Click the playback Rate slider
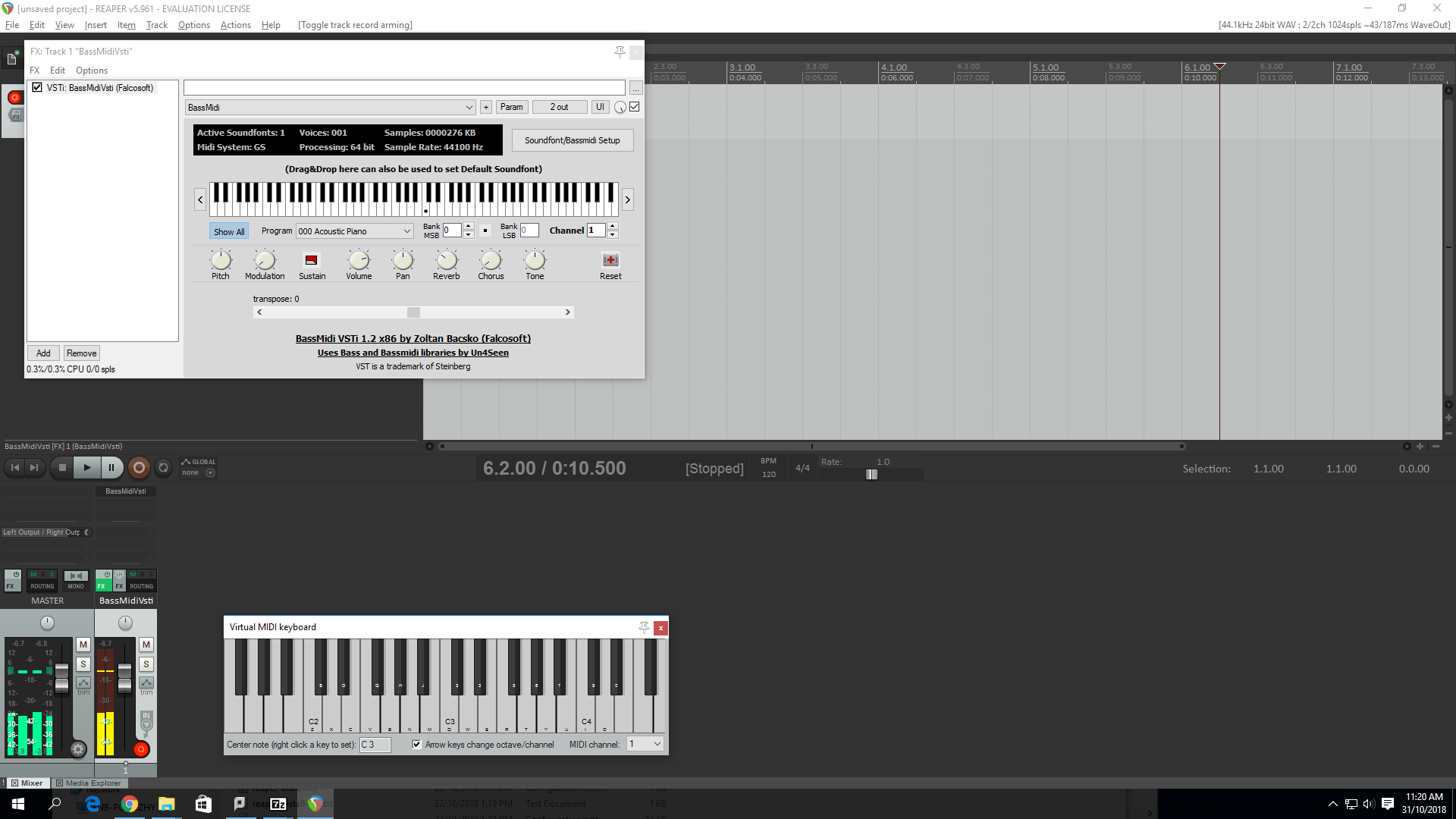 [x=871, y=474]
